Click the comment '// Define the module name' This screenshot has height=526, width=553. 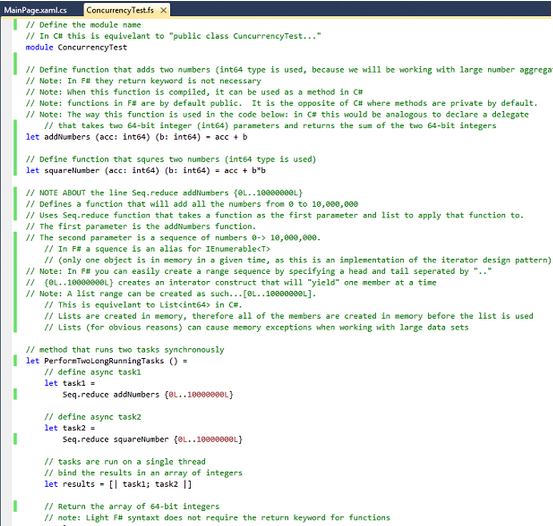pos(83,25)
